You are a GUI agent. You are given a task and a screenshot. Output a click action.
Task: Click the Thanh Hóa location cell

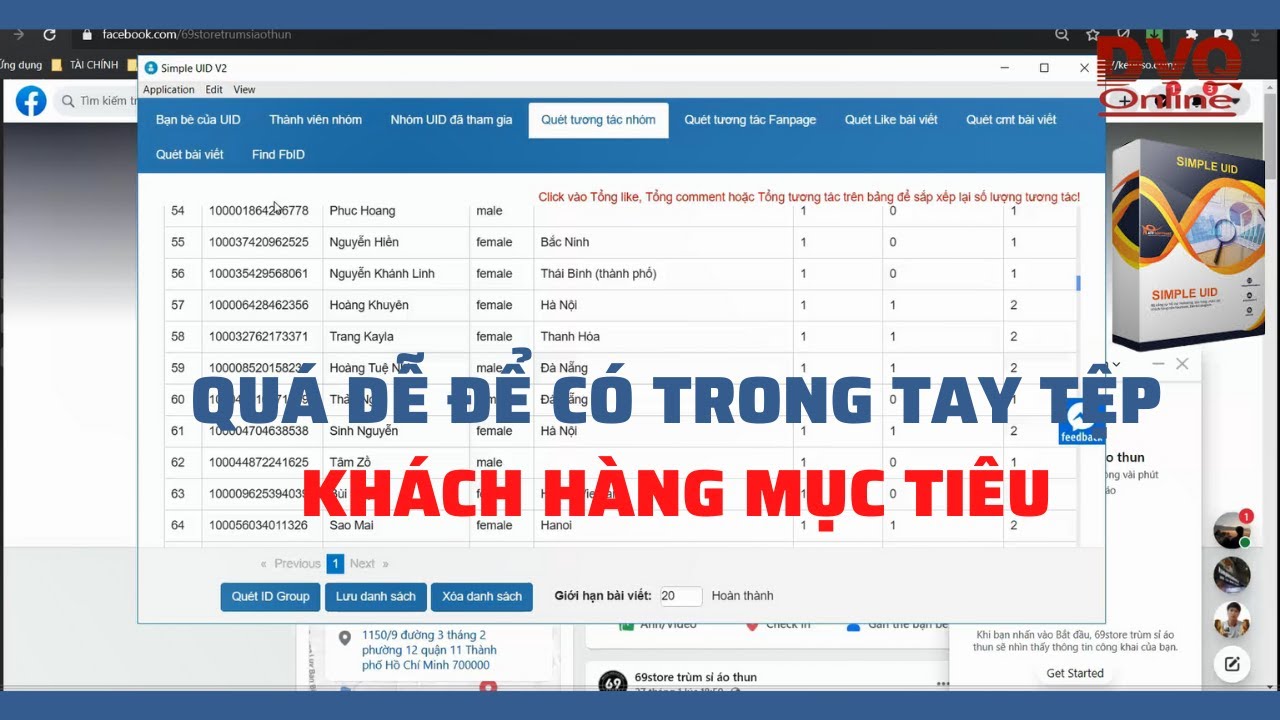pyautogui.click(x=663, y=336)
